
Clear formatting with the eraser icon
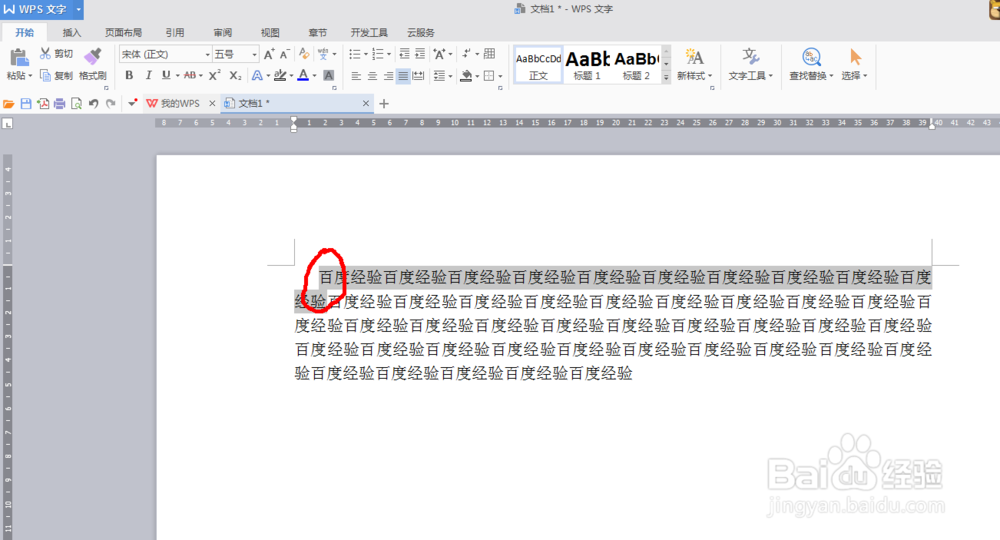[304, 54]
